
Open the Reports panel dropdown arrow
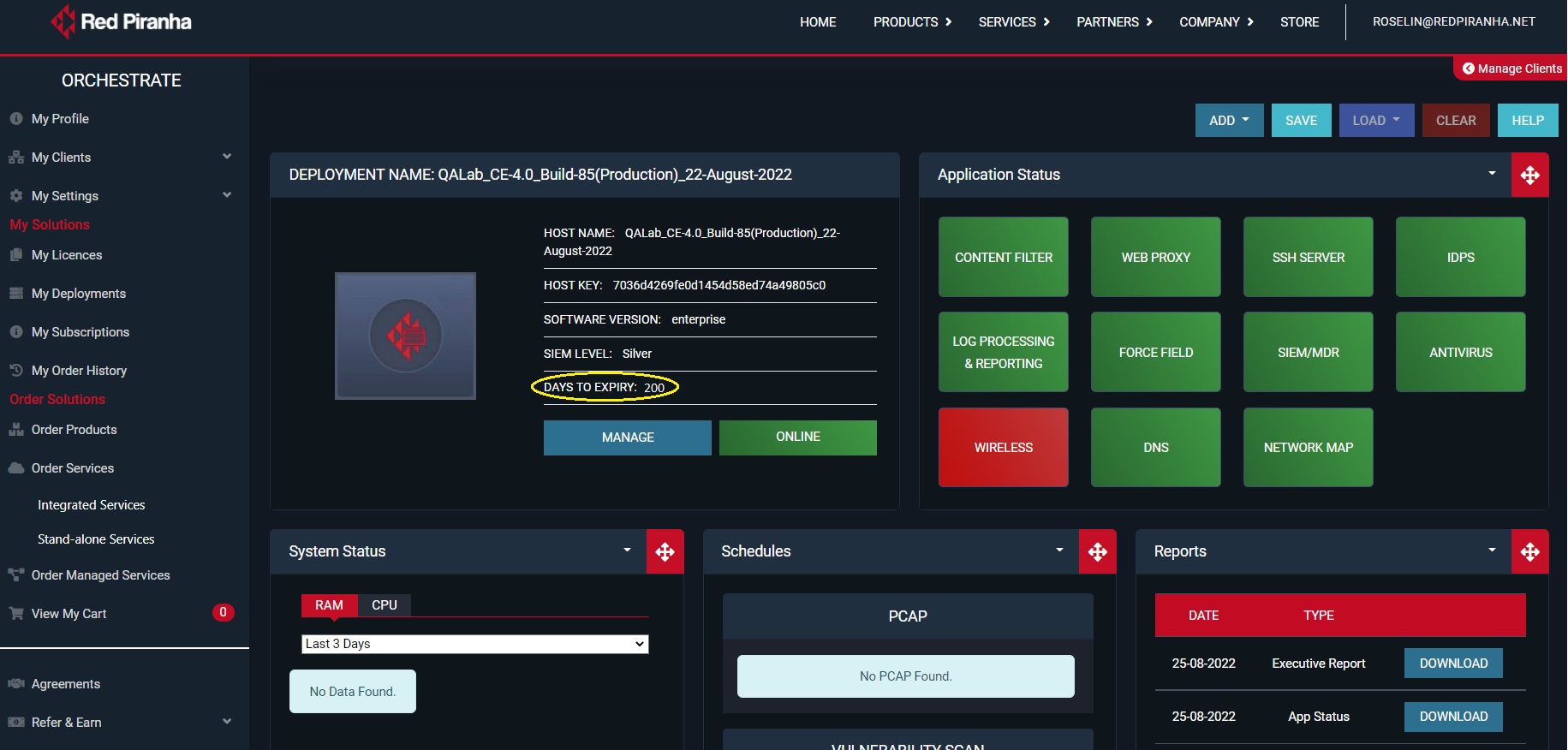tap(1492, 551)
